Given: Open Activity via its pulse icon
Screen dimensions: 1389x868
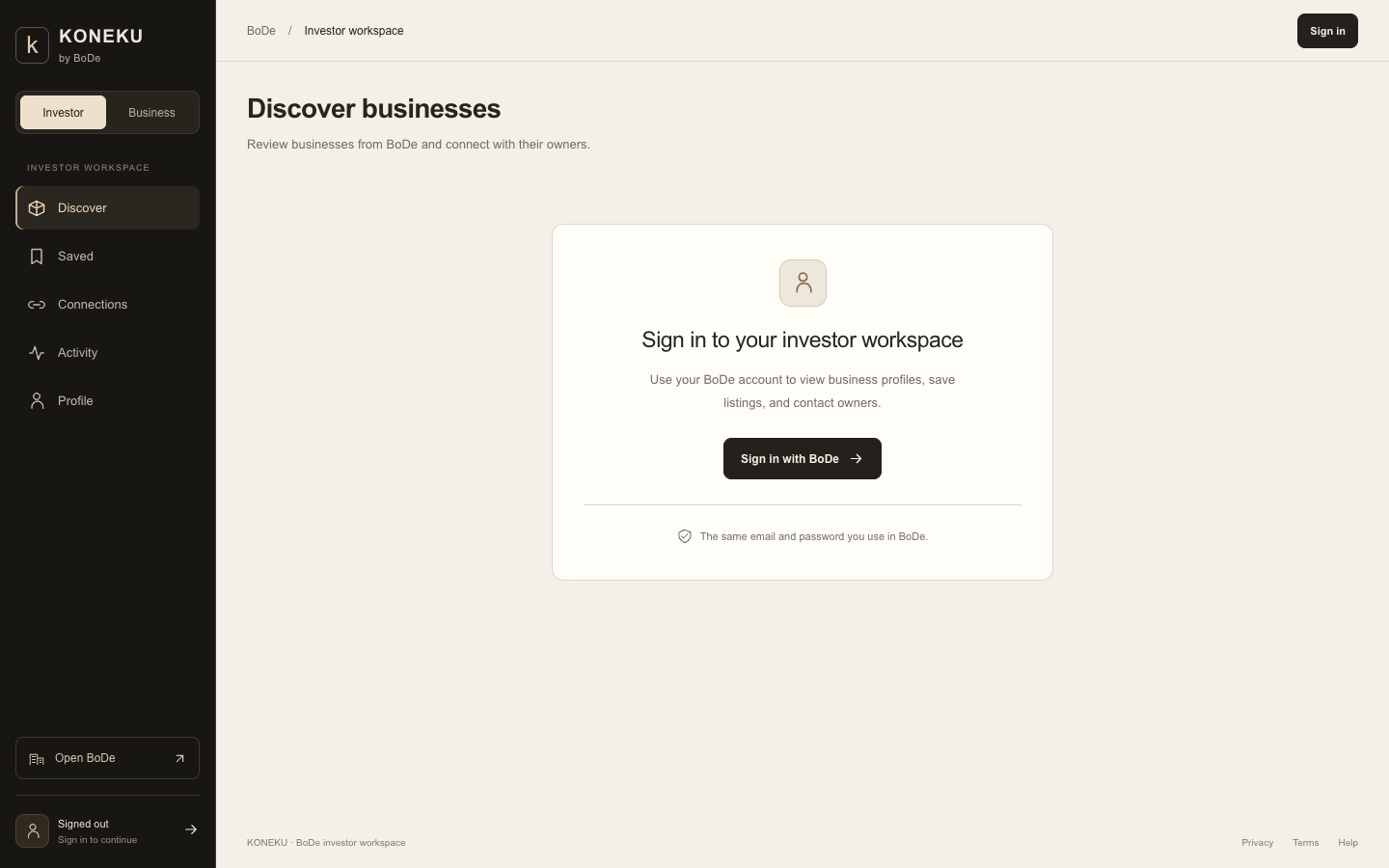Looking at the screenshot, I should click(37, 353).
